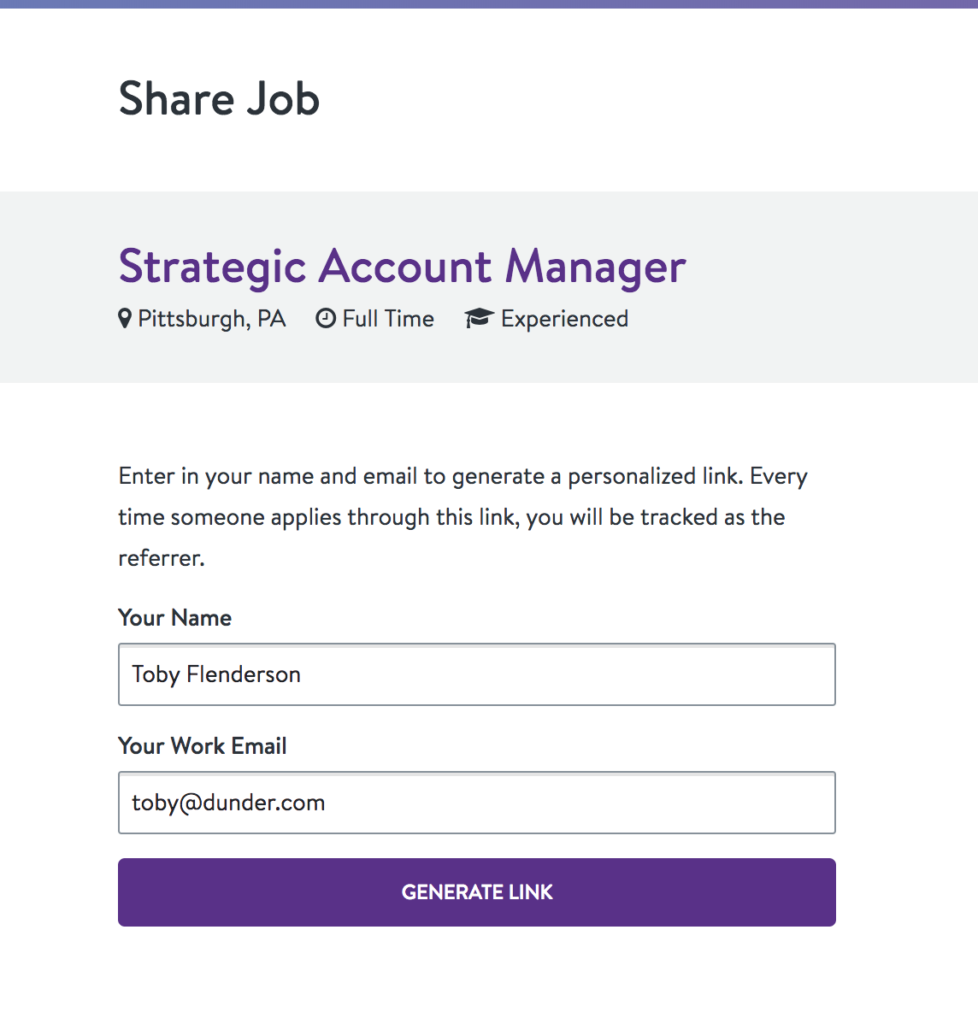Click the Your Work Email field label
The height and width of the screenshot is (1024, 978).
point(202,746)
